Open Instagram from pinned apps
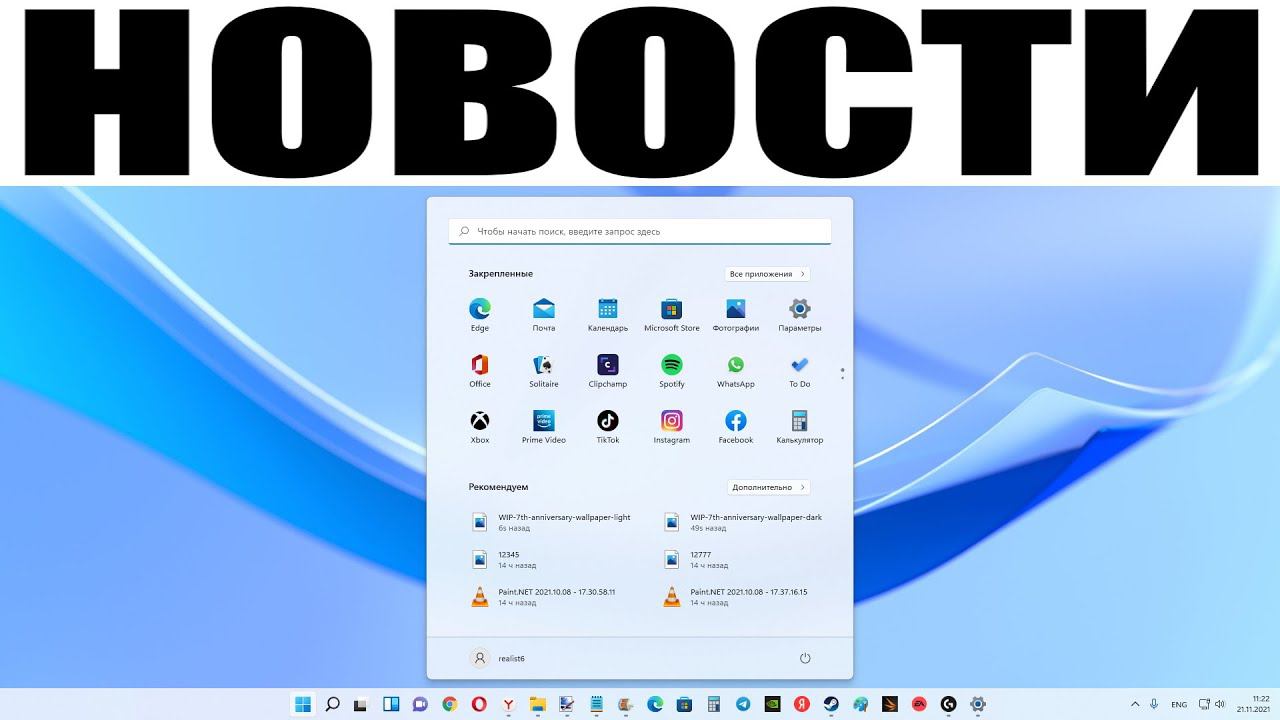The width and height of the screenshot is (1280, 720). click(672, 426)
